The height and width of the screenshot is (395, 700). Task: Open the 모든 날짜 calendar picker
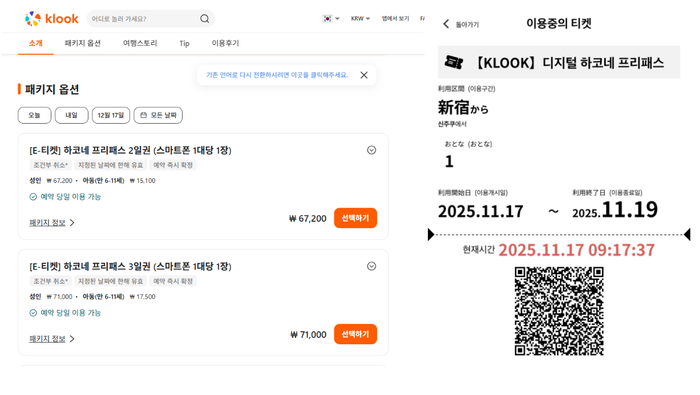coord(158,115)
